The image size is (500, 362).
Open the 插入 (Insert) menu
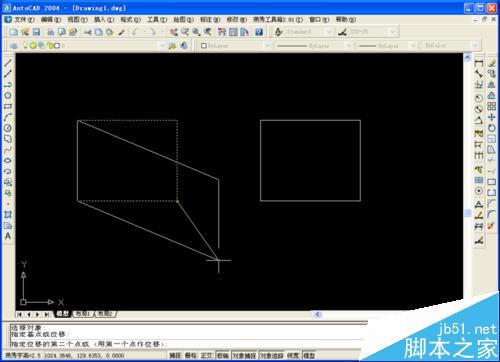[104, 20]
